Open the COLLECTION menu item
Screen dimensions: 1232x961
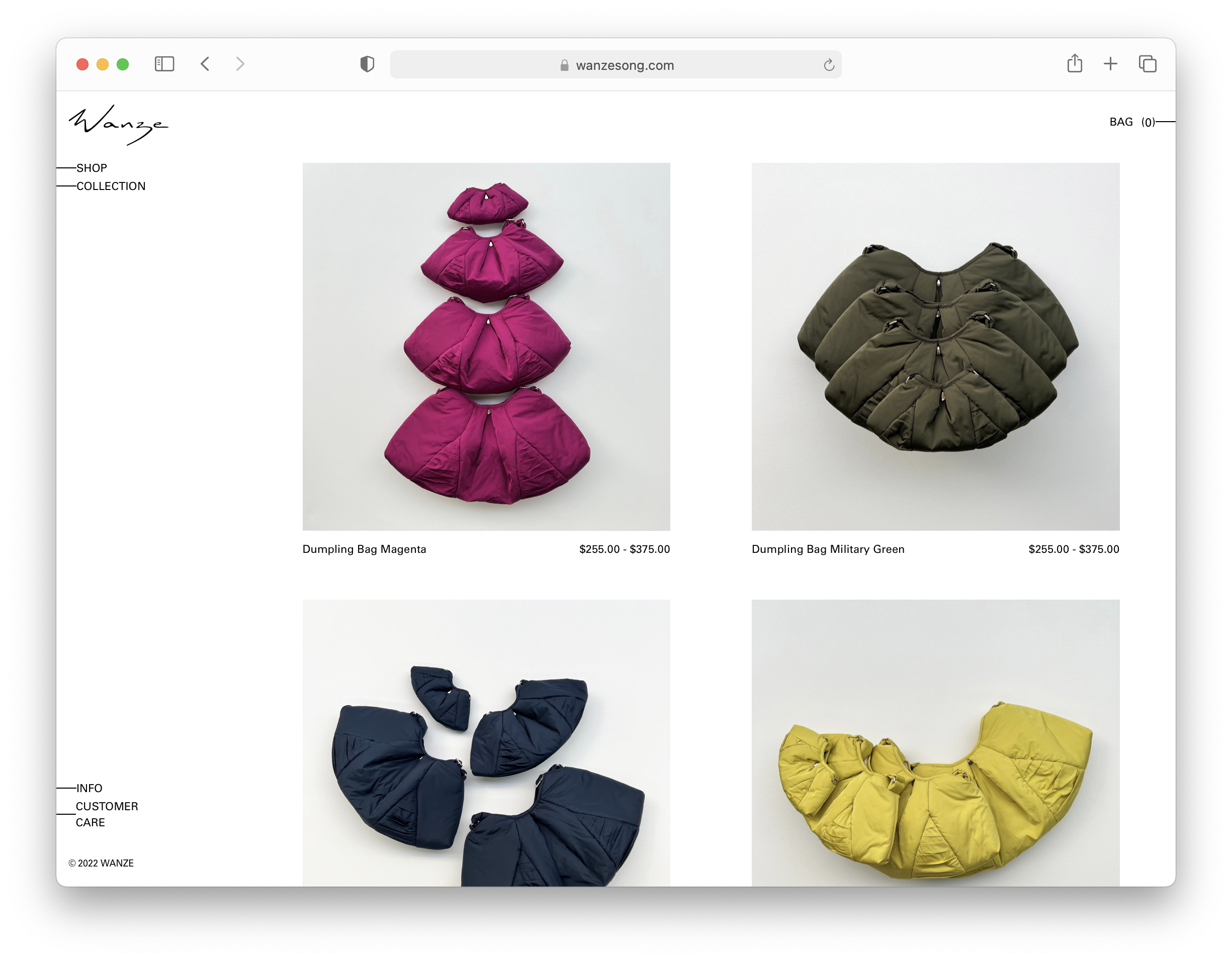tap(111, 186)
